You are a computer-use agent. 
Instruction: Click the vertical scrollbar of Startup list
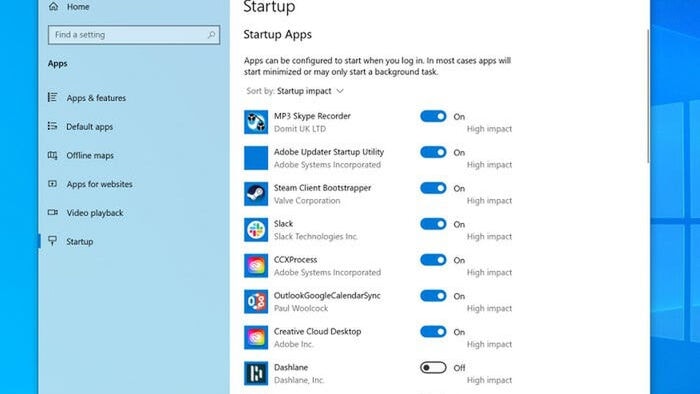(648, 96)
